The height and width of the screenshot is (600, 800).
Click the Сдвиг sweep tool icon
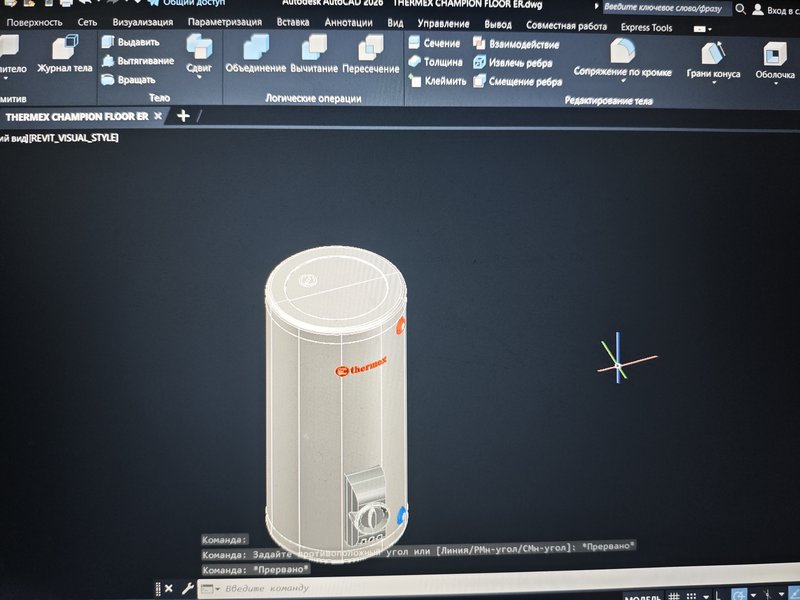[199, 46]
